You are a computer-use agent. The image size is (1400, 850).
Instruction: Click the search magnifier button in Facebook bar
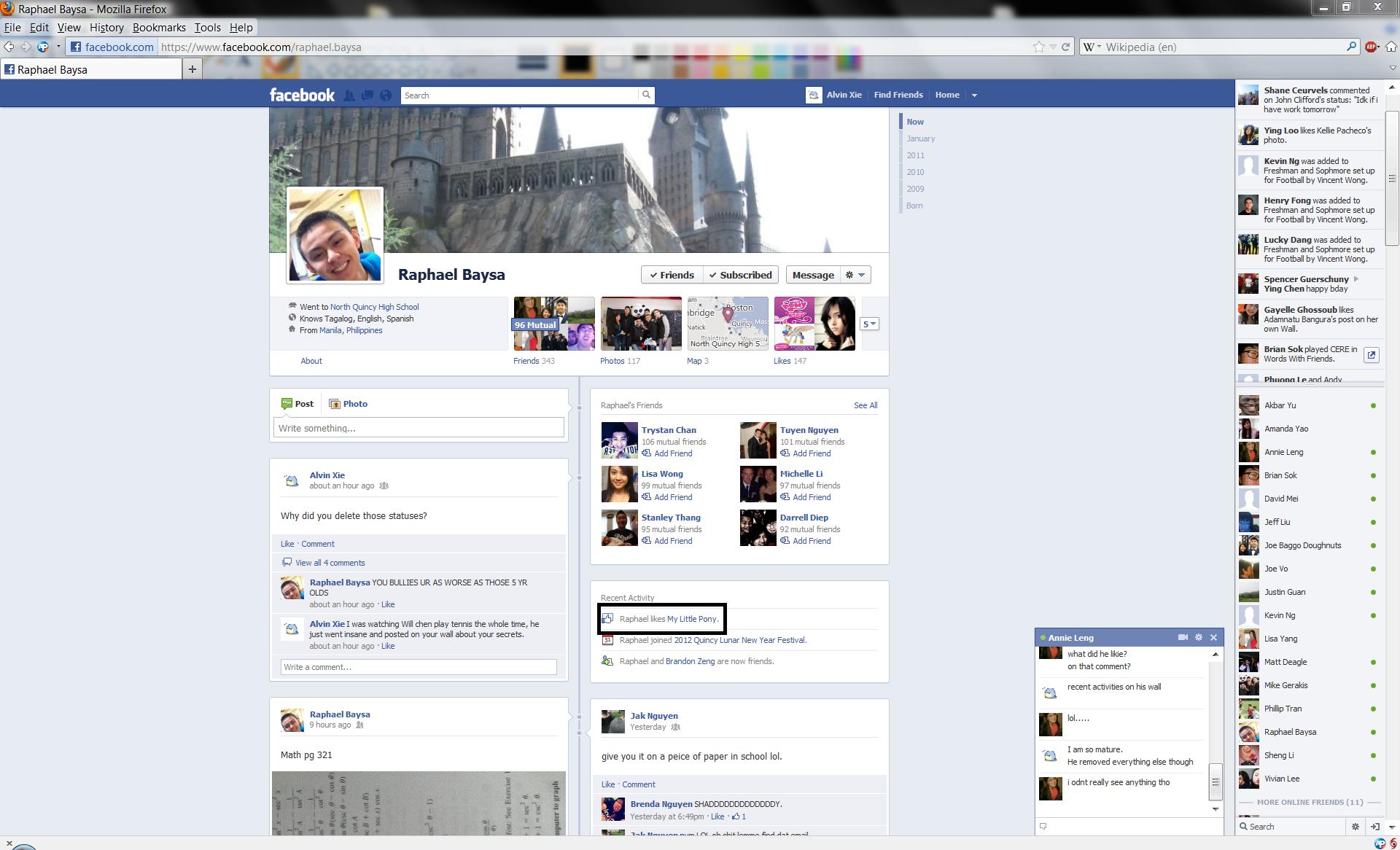click(646, 95)
